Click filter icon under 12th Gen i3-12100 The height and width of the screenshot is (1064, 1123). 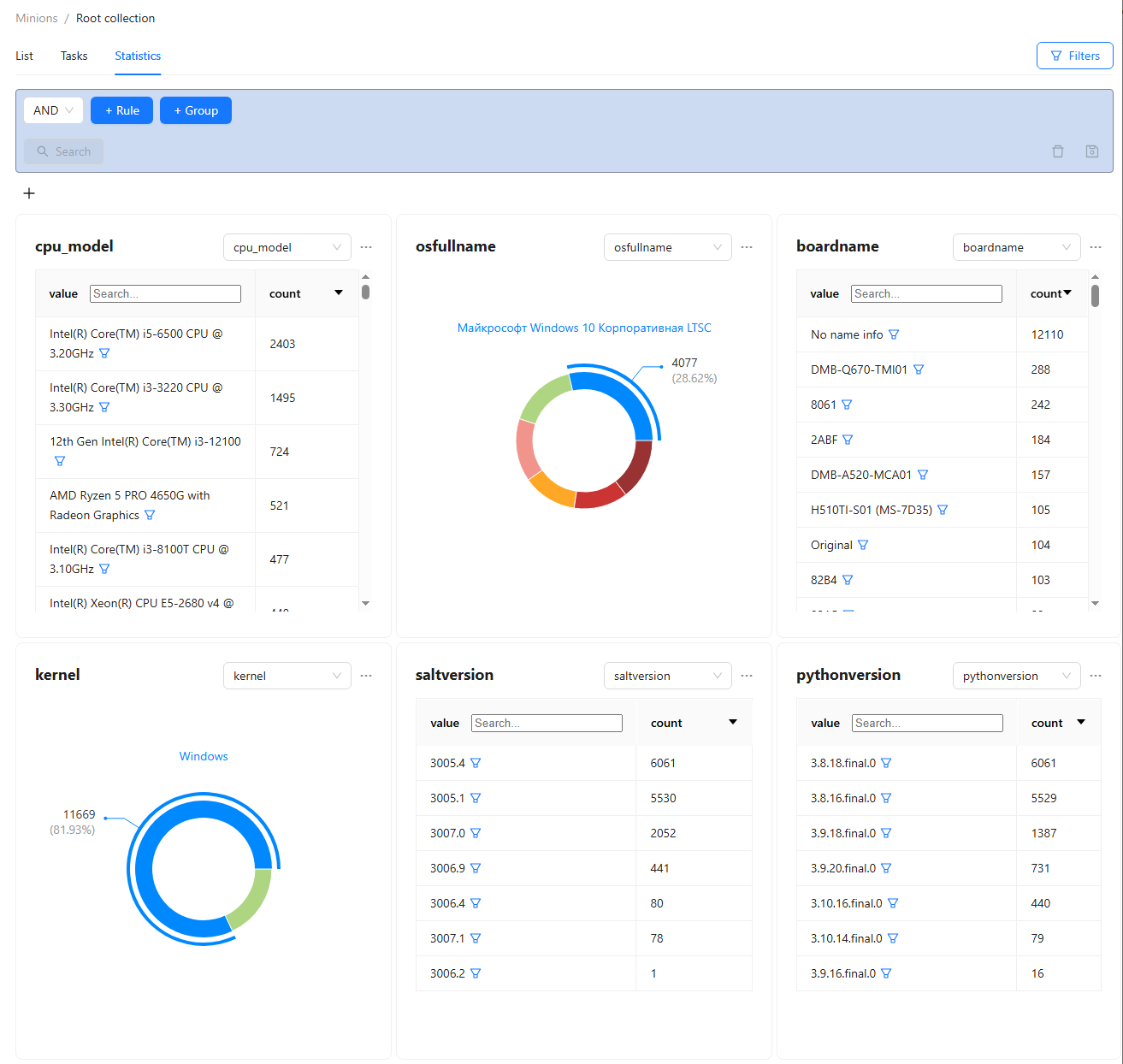(60, 461)
